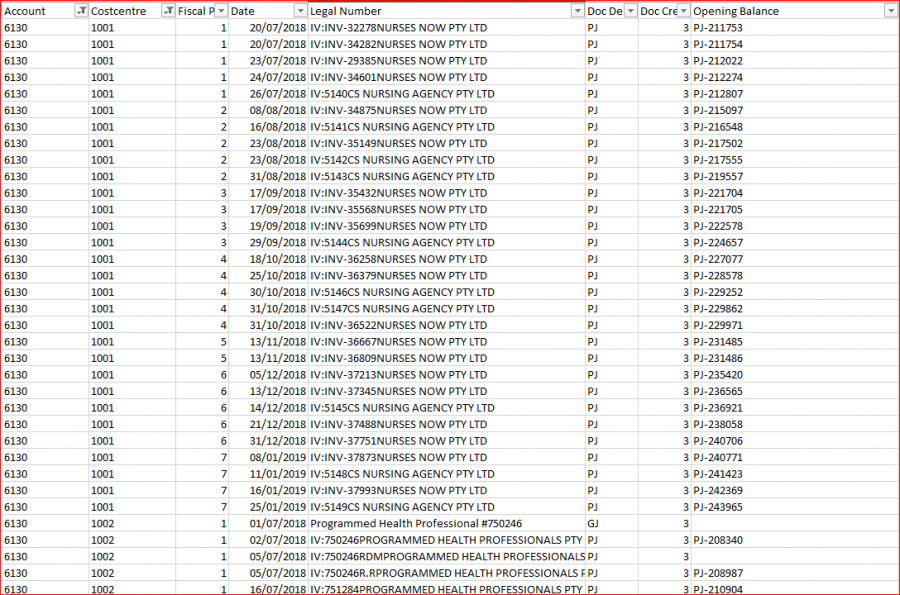Click Account 6130 in the PJ-211753 row
The image size is (900, 595).
click(x=45, y=28)
